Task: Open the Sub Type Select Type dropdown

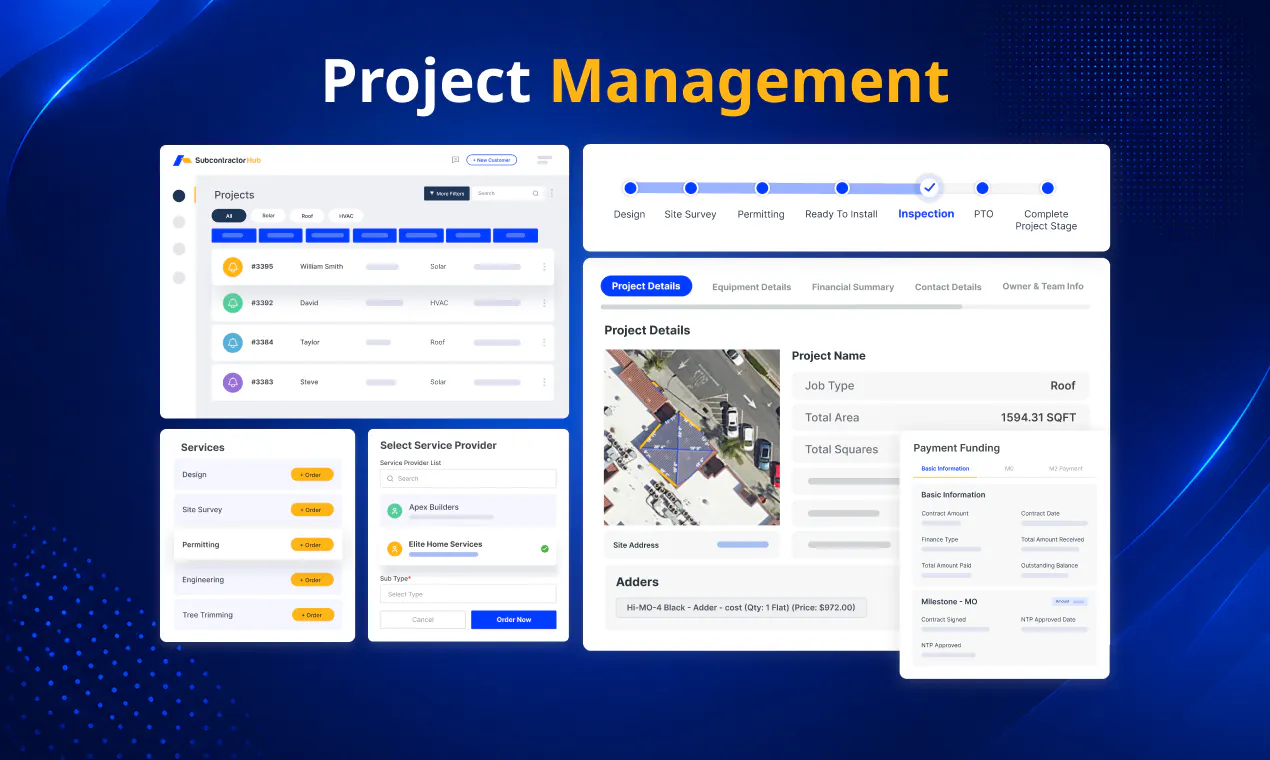Action: pyautogui.click(x=468, y=594)
